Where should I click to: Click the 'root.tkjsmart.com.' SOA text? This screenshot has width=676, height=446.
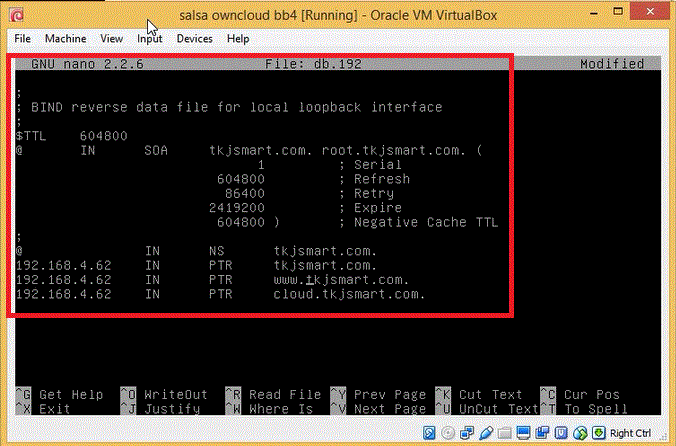tap(394, 150)
